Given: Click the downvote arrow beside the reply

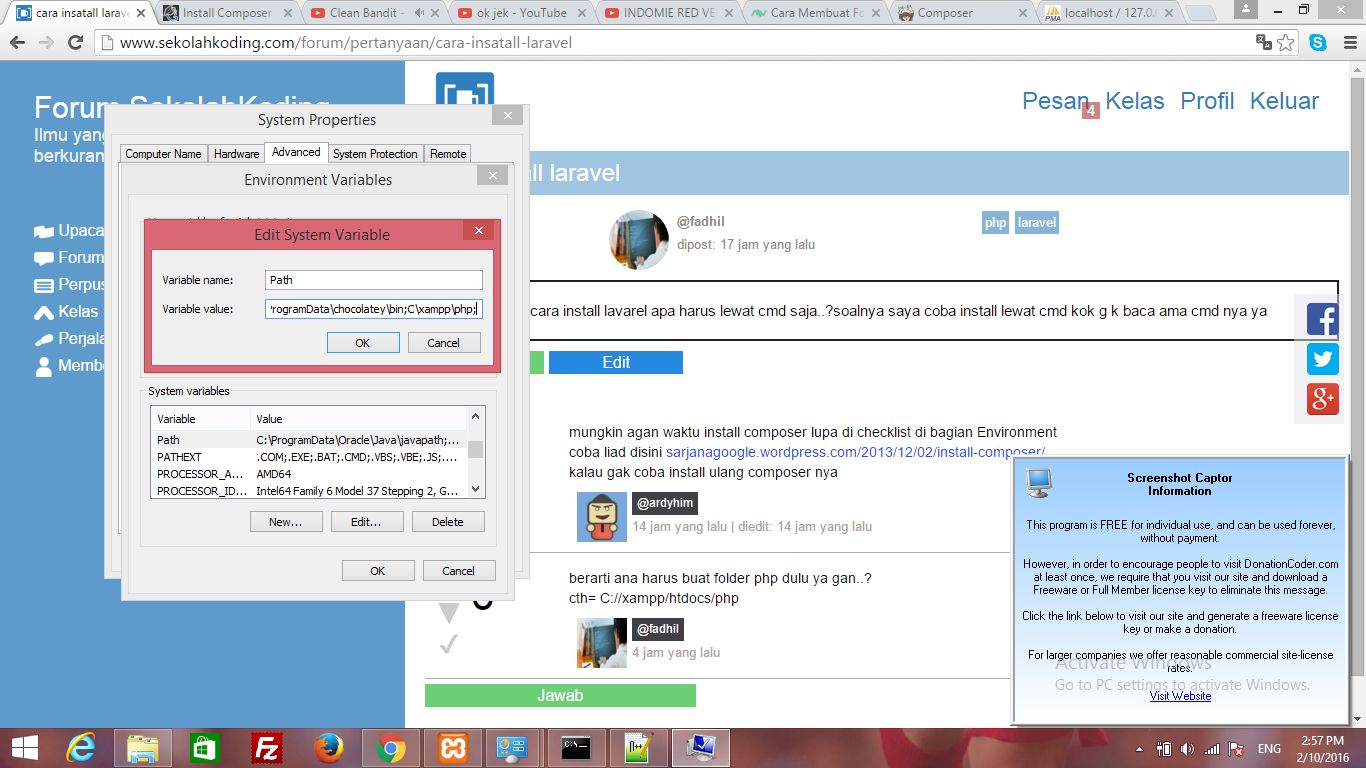Looking at the screenshot, I should [449, 612].
